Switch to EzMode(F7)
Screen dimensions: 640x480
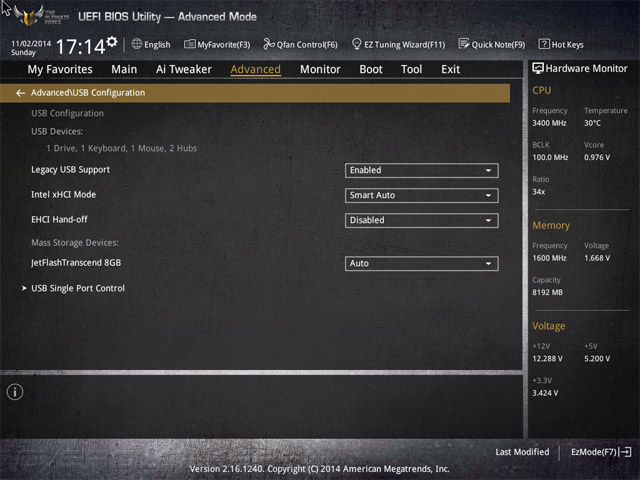pos(601,452)
